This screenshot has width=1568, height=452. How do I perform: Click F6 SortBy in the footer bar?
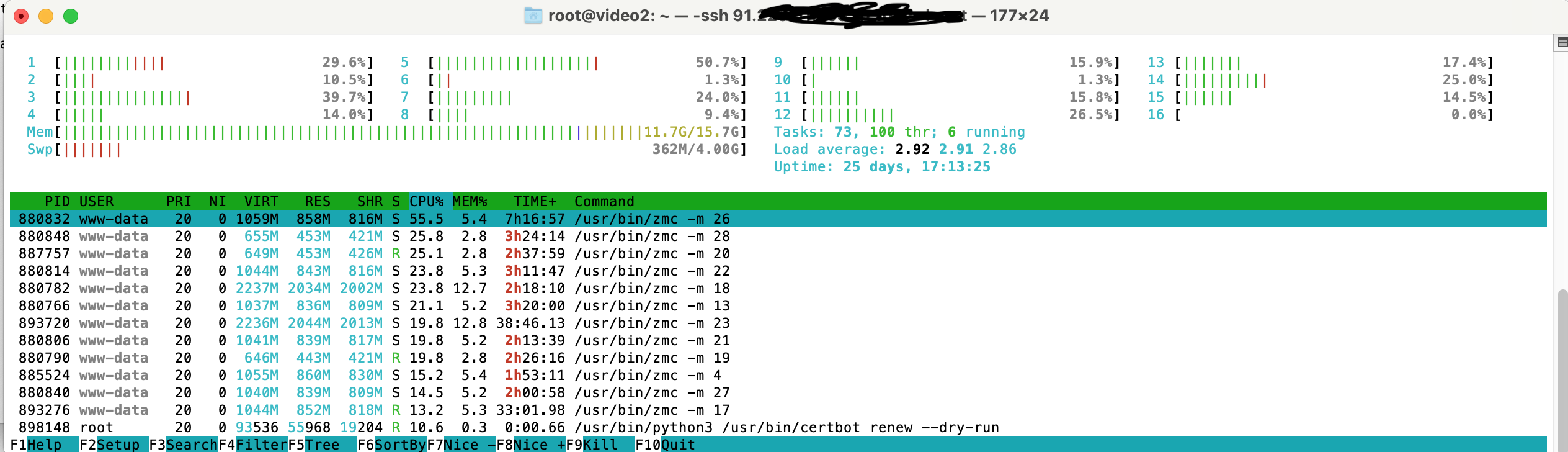tap(391, 445)
